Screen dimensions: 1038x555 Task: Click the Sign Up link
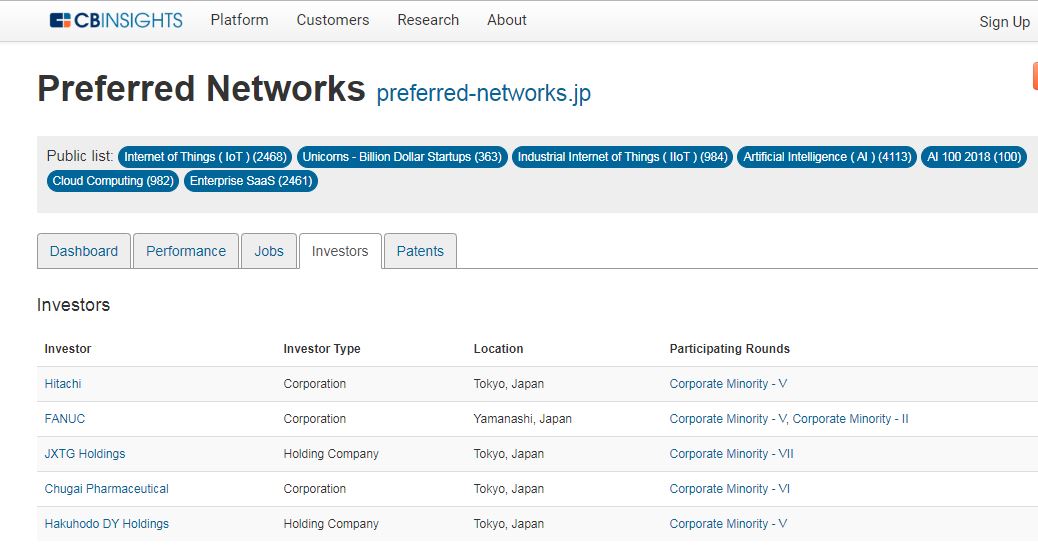(x=1004, y=22)
